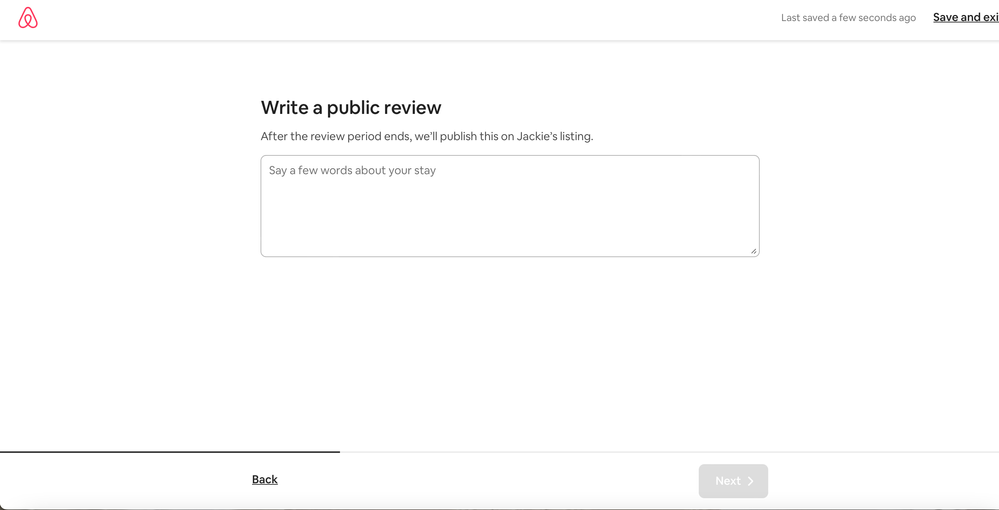Click the chevron arrow inside Next

pyautogui.click(x=751, y=481)
